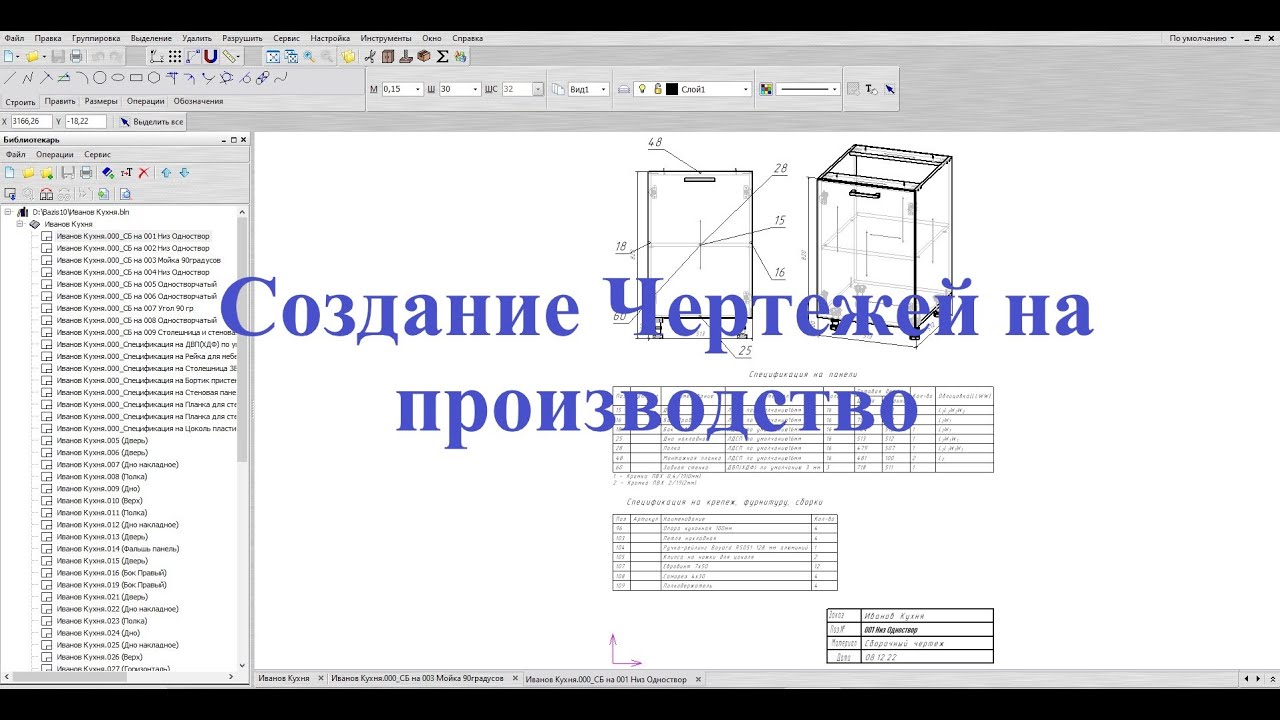Select the Circle drawing tool
The image size is (1280, 720).
[x=99, y=78]
